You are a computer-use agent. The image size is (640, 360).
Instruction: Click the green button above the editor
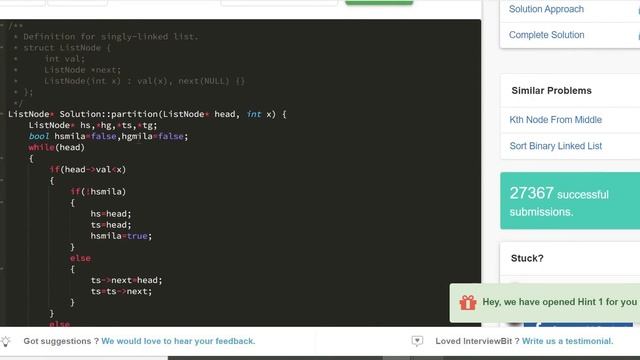tap(379, 2)
